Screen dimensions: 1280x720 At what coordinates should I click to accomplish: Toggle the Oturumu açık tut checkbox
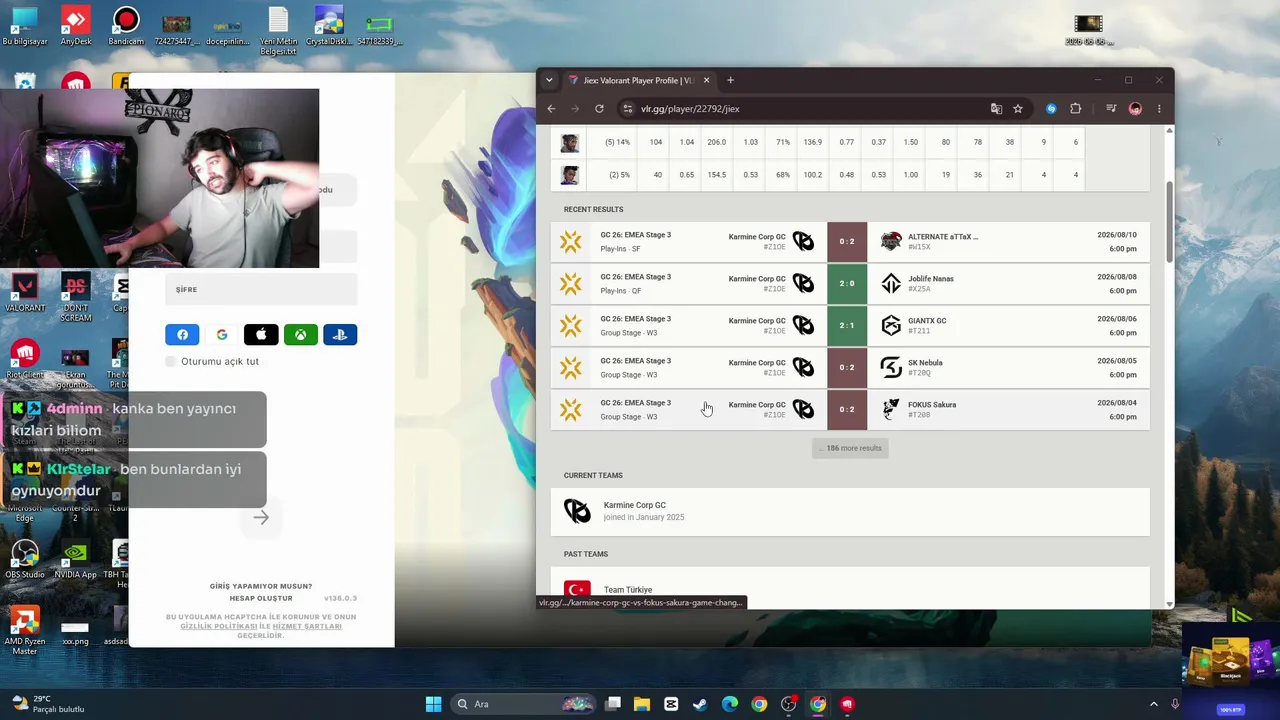(x=170, y=361)
